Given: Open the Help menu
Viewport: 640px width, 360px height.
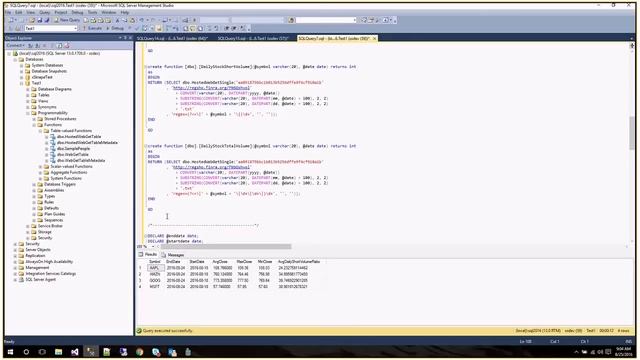Looking at the screenshot, I should click(x=124, y=13).
